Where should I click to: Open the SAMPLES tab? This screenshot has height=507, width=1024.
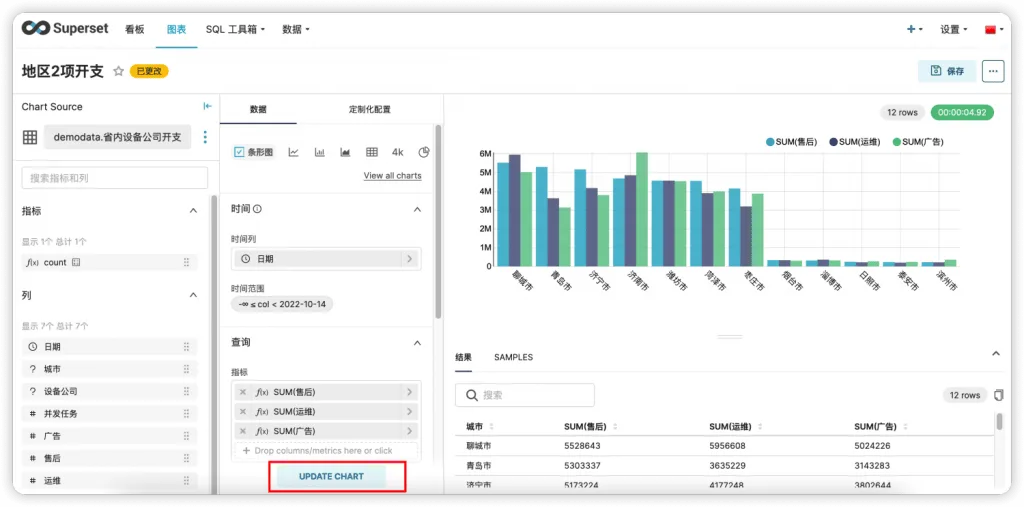point(513,357)
